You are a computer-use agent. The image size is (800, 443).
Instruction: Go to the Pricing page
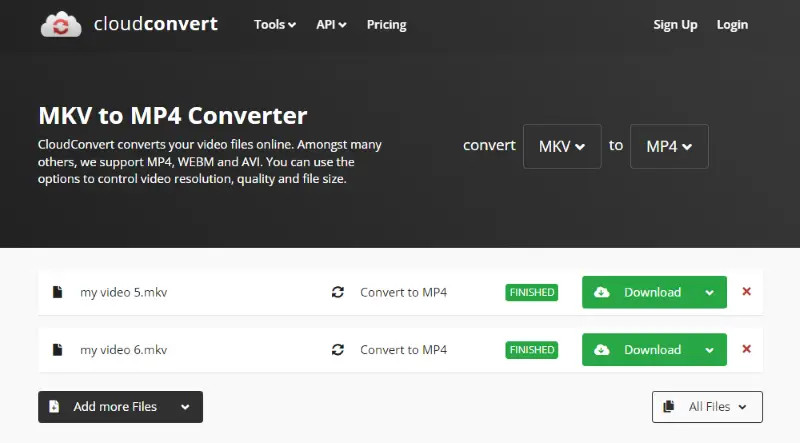coord(386,24)
